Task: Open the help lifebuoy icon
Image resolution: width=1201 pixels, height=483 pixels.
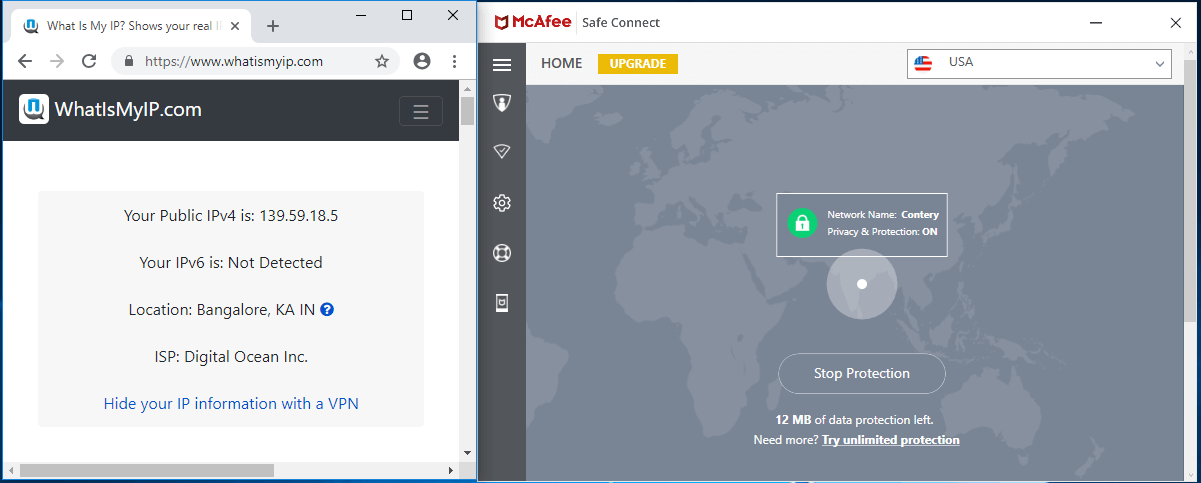Action: 502,253
